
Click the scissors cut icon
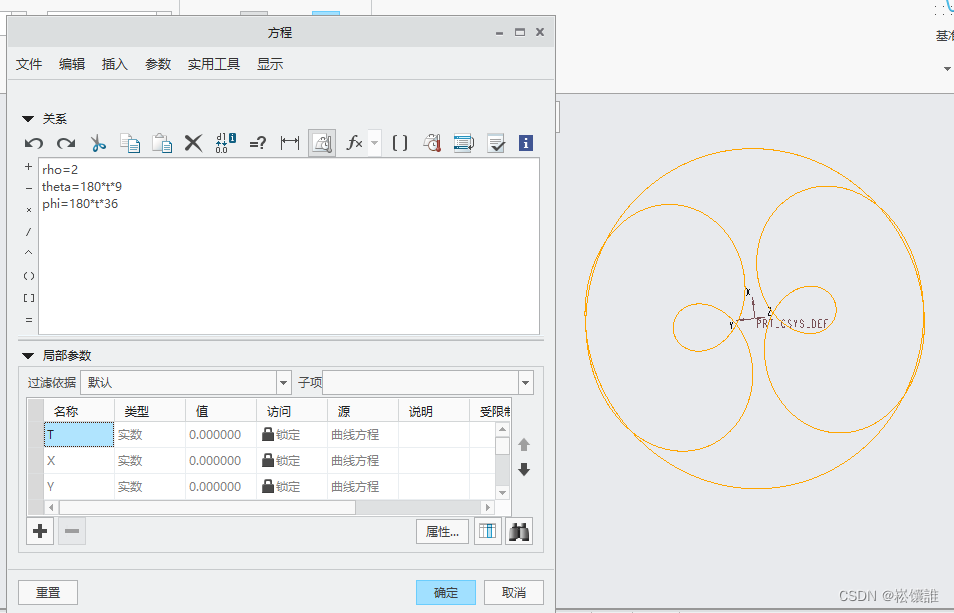(98, 143)
